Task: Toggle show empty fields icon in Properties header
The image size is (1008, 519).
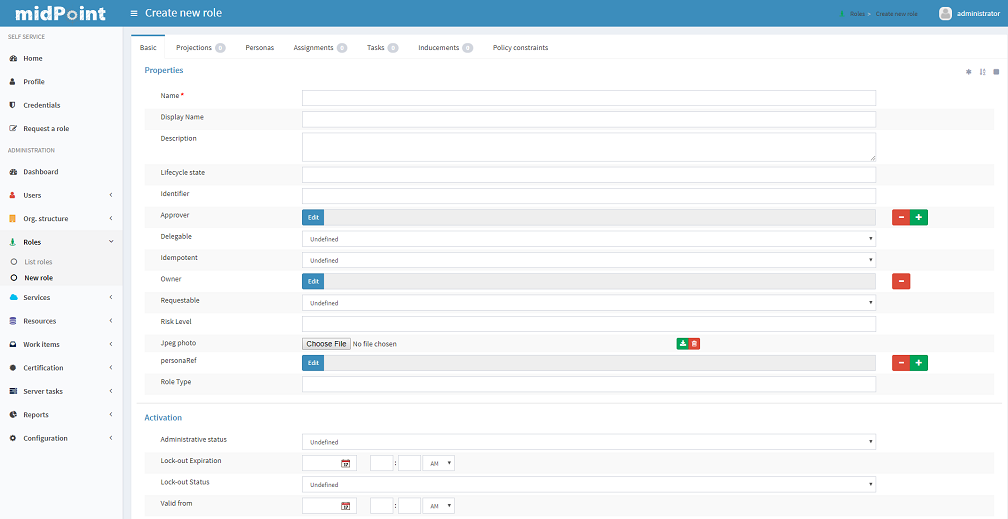Action: click(996, 72)
